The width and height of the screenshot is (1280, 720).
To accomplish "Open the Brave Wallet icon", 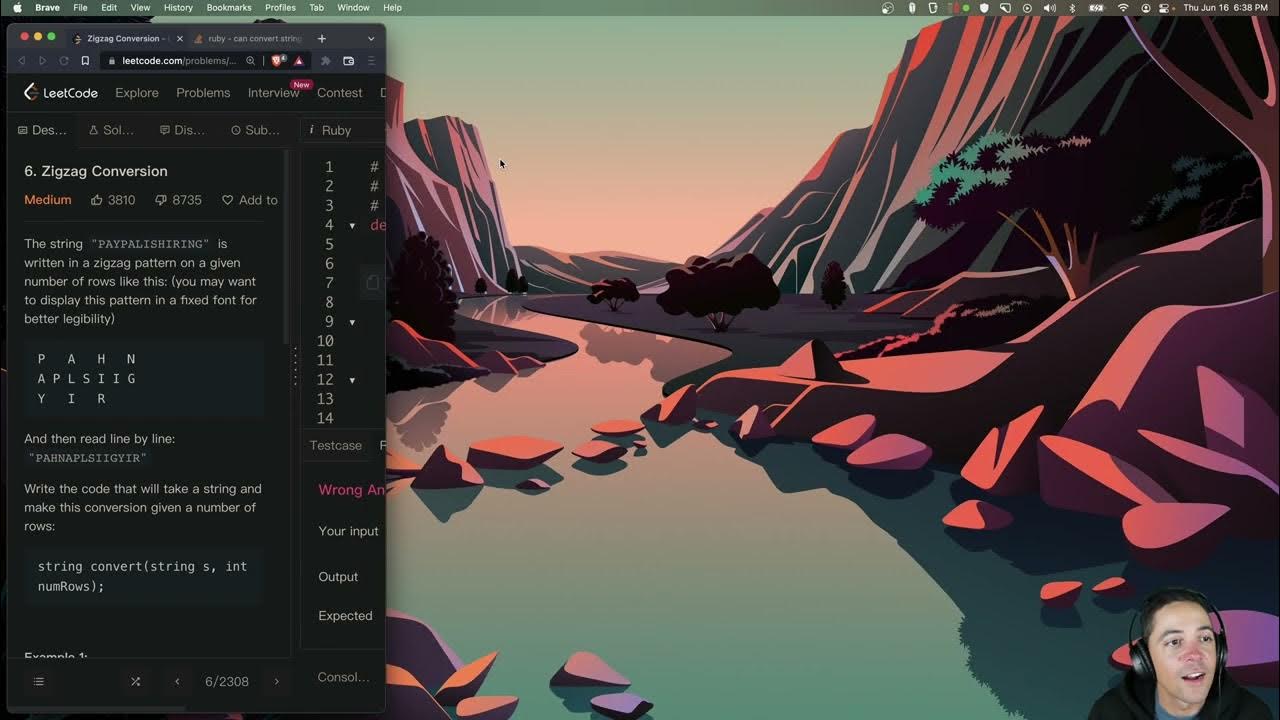I will (348, 61).
